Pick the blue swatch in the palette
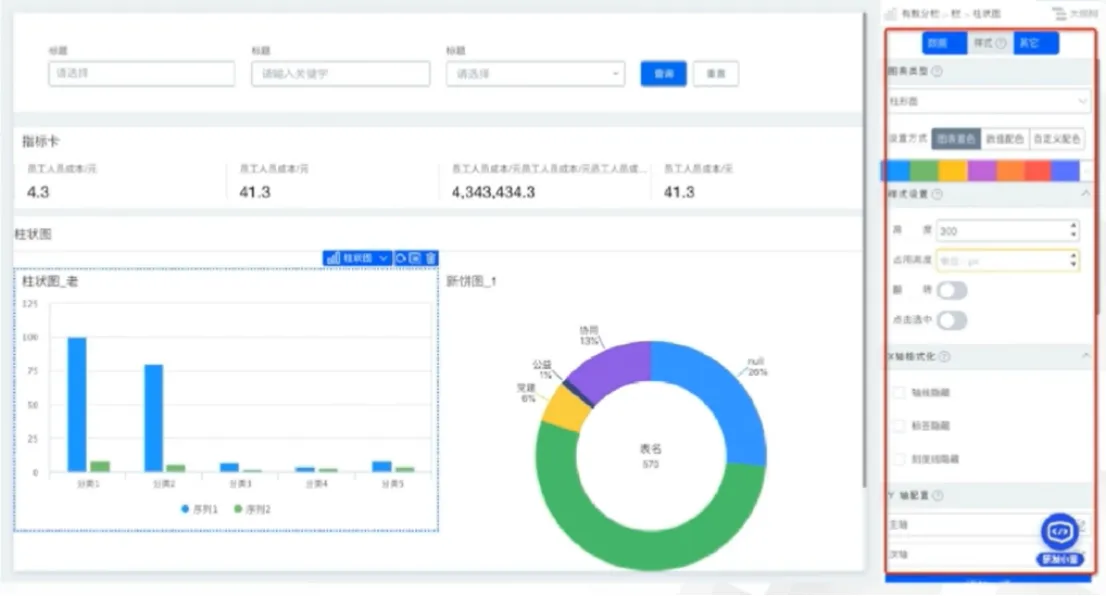 897,171
